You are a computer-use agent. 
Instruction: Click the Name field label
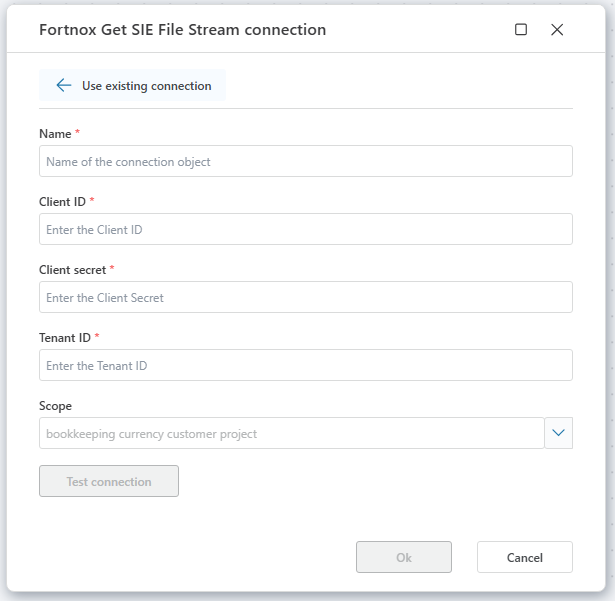pos(55,134)
